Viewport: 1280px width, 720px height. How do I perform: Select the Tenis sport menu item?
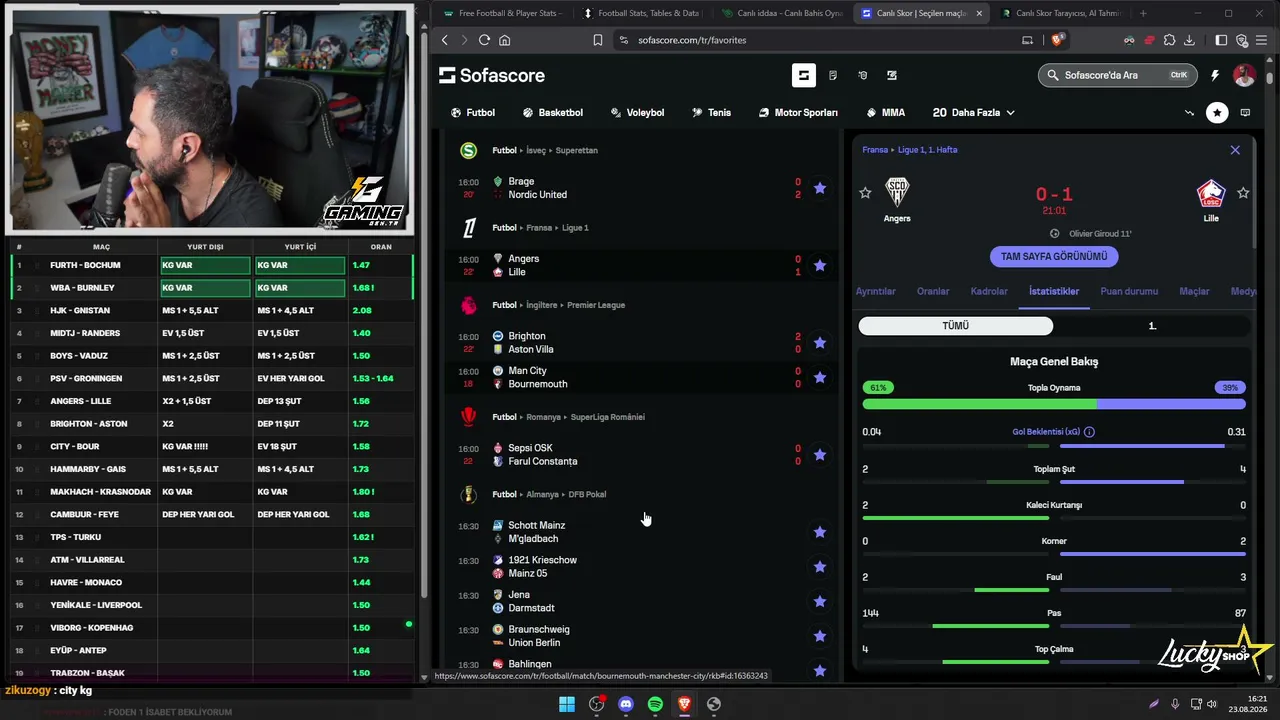click(x=711, y=113)
